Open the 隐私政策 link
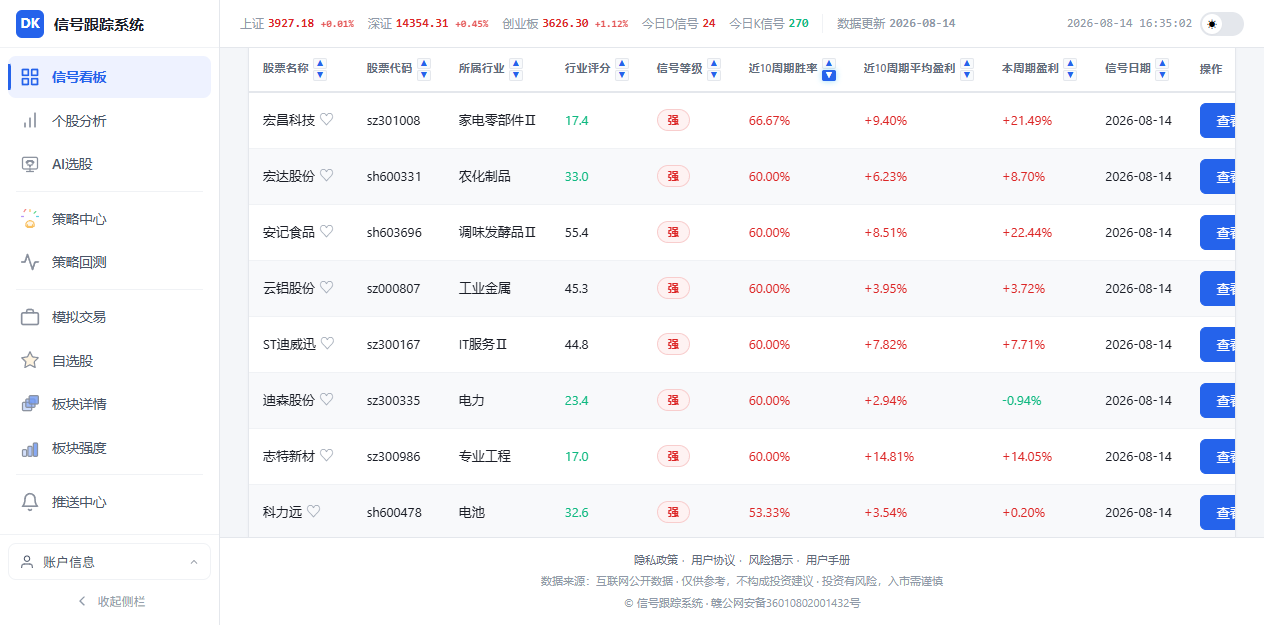This screenshot has height=625, width=1264. [656, 560]
